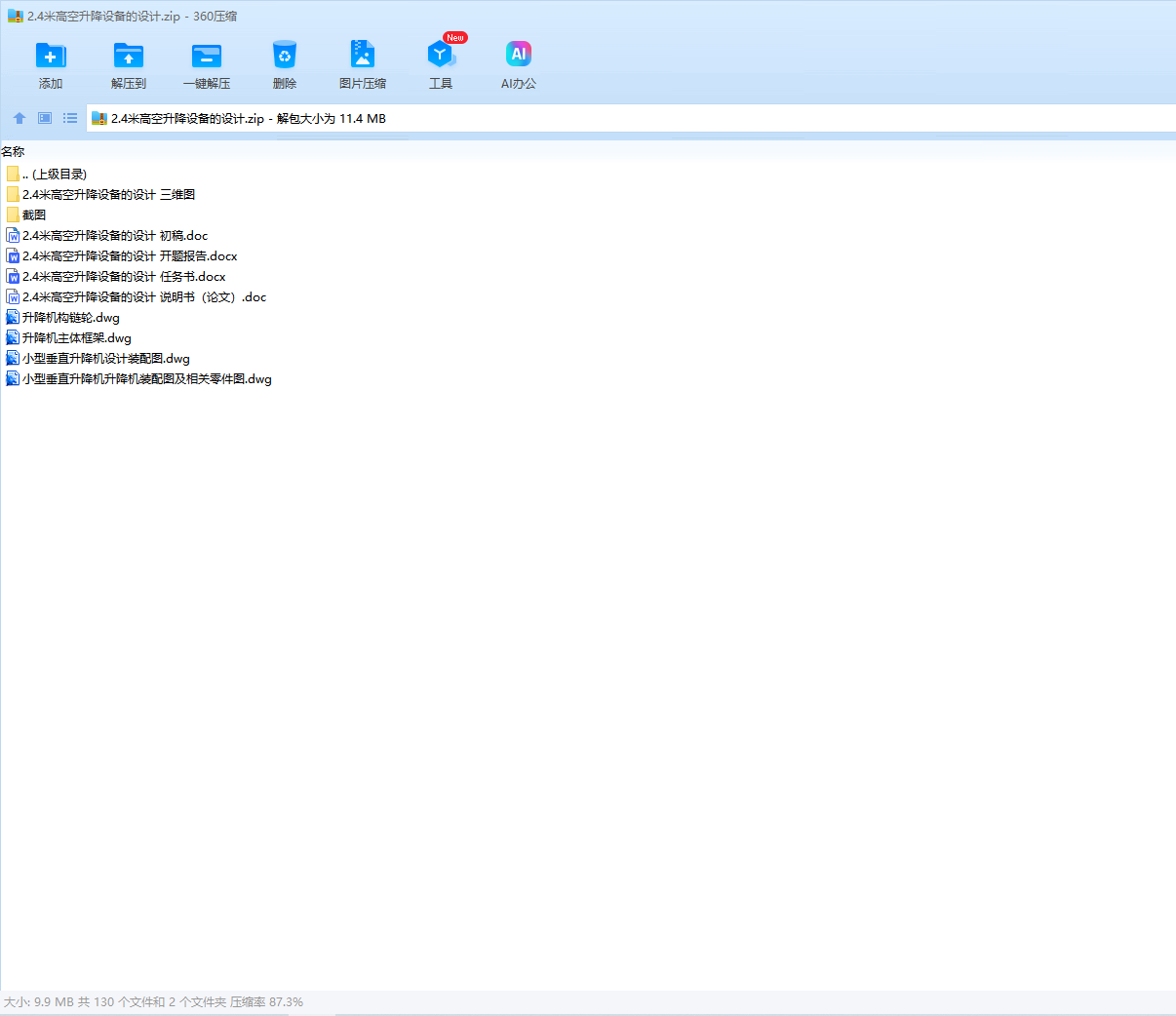
Task: Click the 删除 (Delete) recycle icon
Action: [285, 56]
